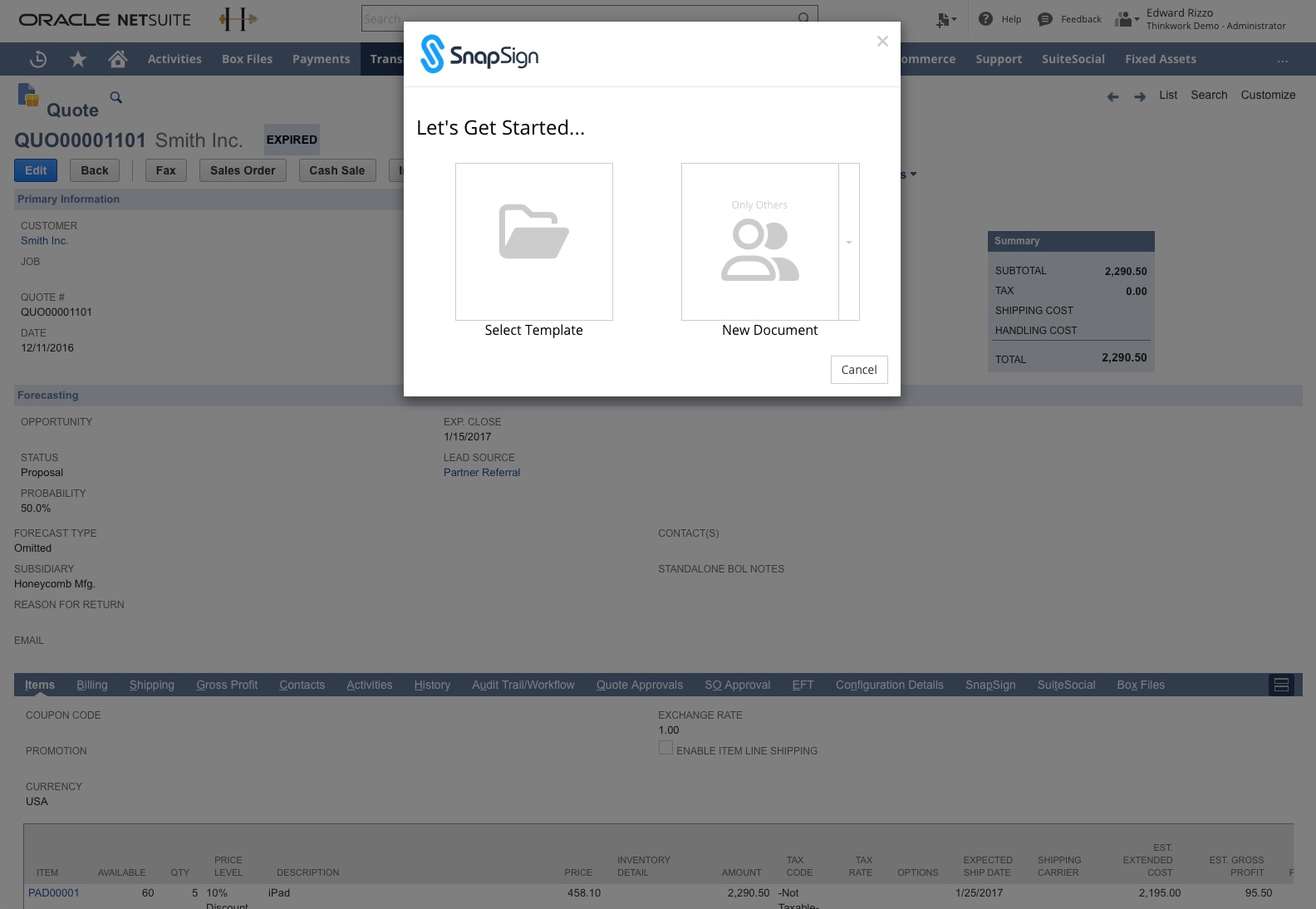Go to Home via house icon
The height and width of the screenshot is (909, 1316).
point(118,59)
